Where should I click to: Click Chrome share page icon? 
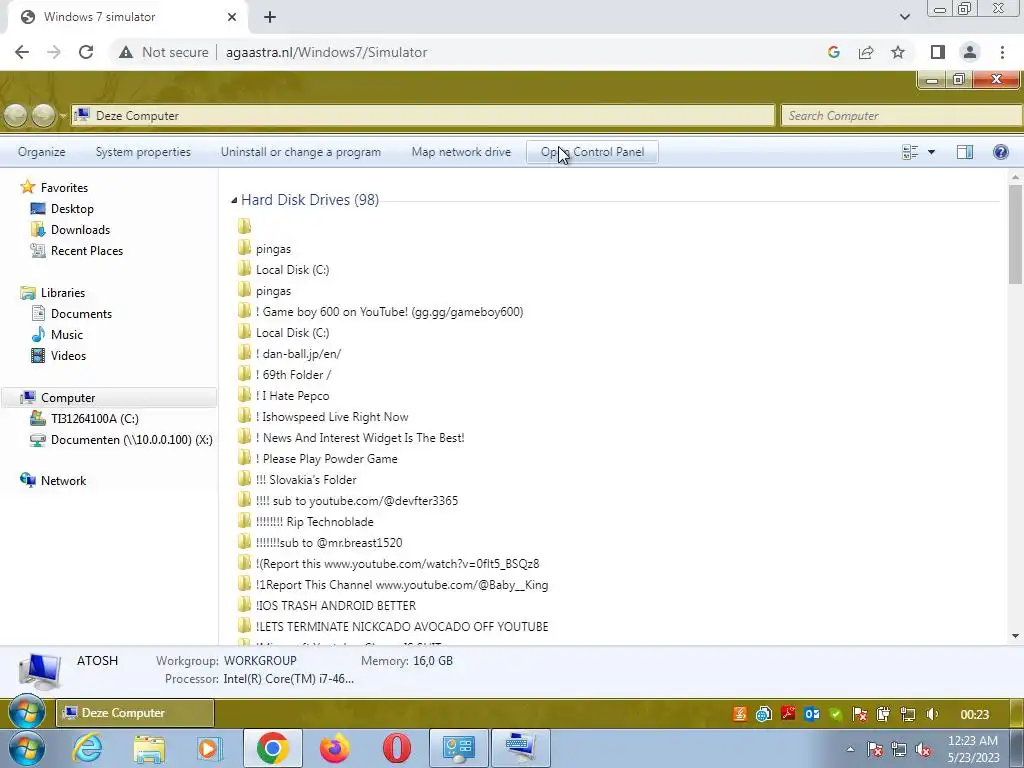[866, 52]
